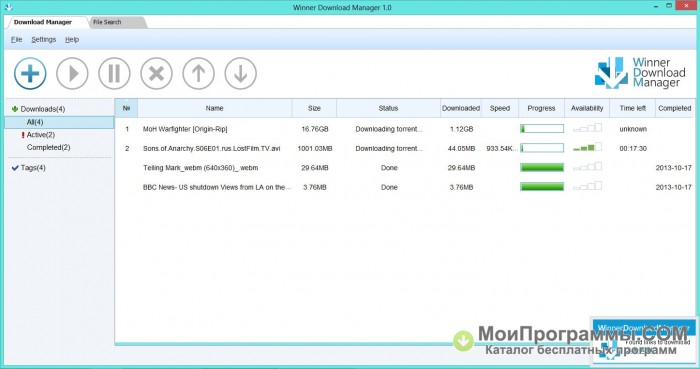Switch to the Download Manager tab

(43, 22)
